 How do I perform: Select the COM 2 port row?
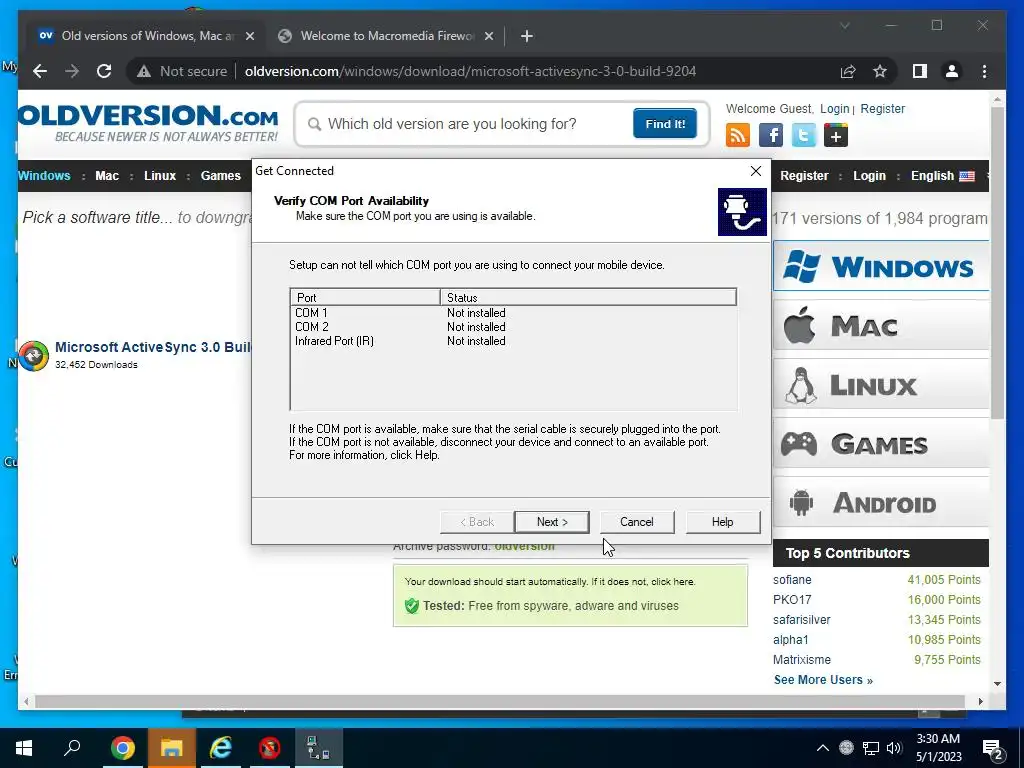(513, 327)
